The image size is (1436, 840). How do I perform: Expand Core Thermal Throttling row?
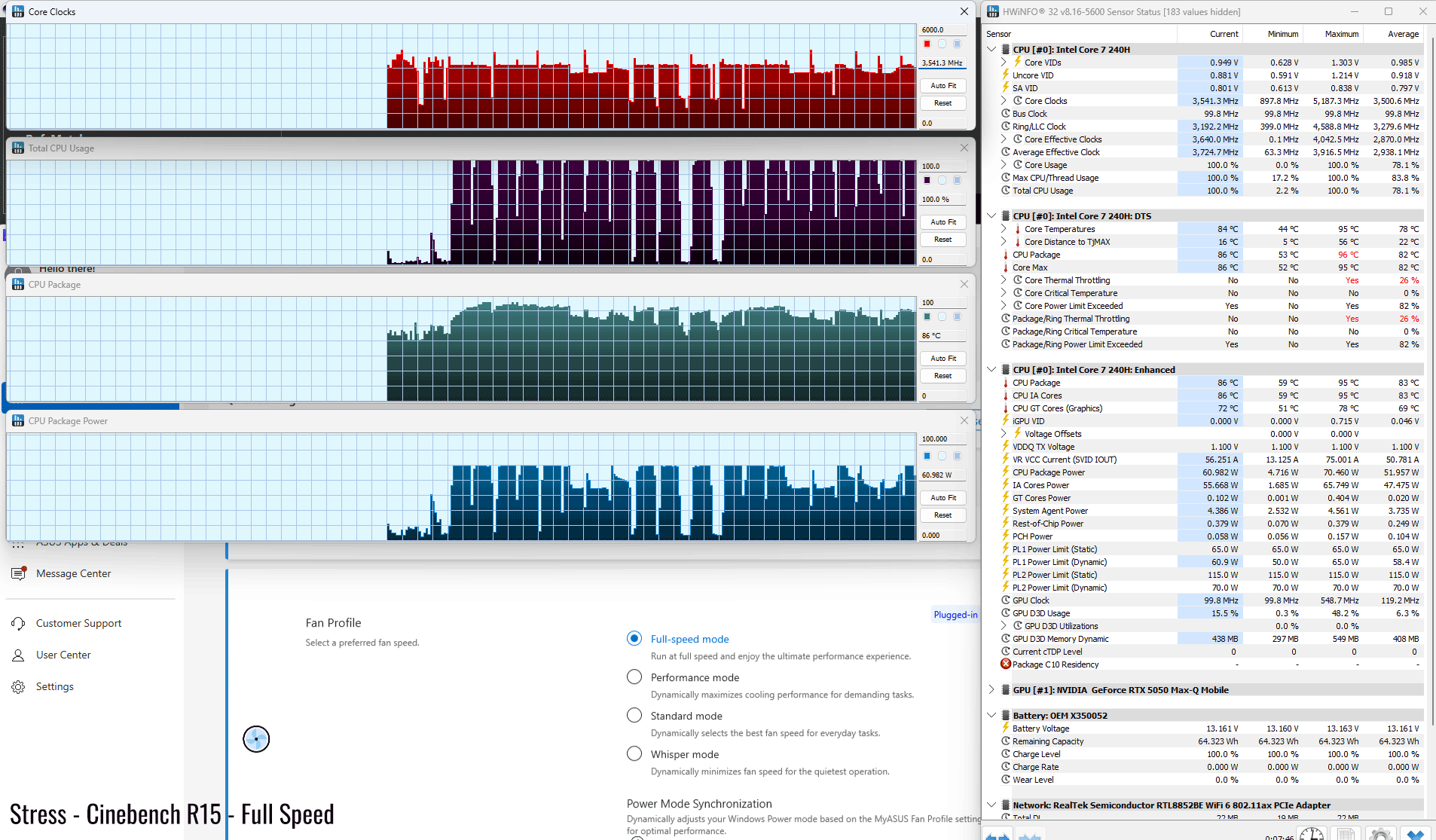point(1004,280)
